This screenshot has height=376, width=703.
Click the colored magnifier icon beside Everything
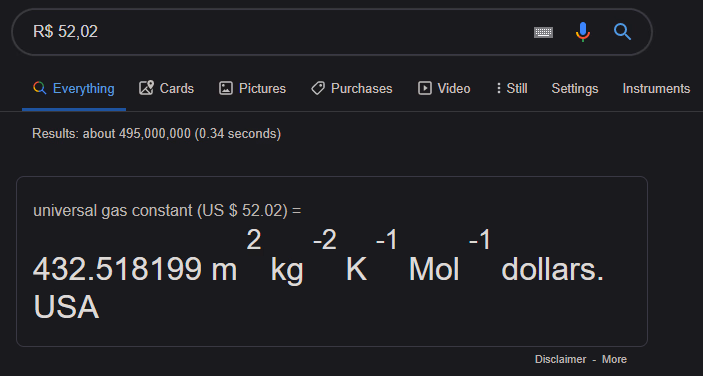[x=39, y=88]
